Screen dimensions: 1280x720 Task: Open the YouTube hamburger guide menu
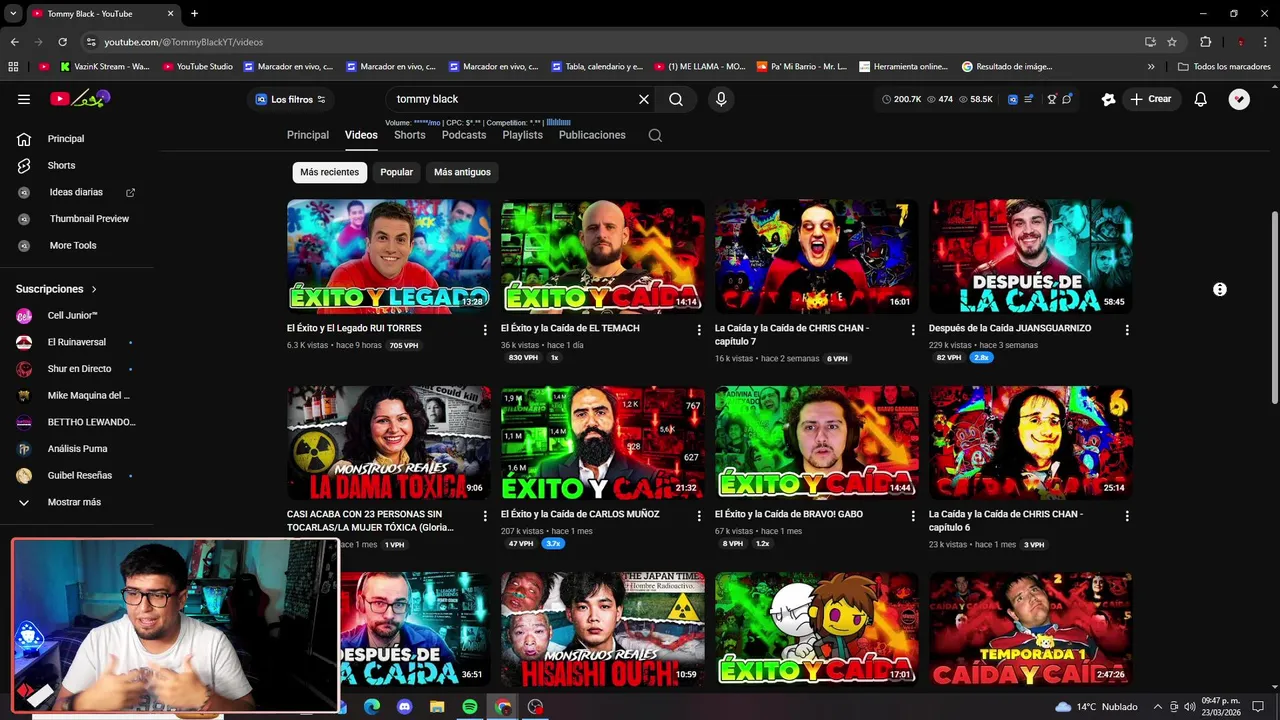[24, 99]
